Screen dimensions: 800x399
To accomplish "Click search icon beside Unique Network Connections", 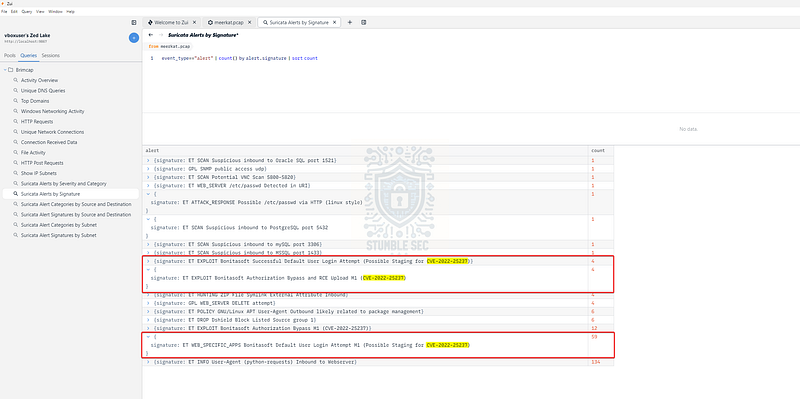I will [x=16, y=132].
